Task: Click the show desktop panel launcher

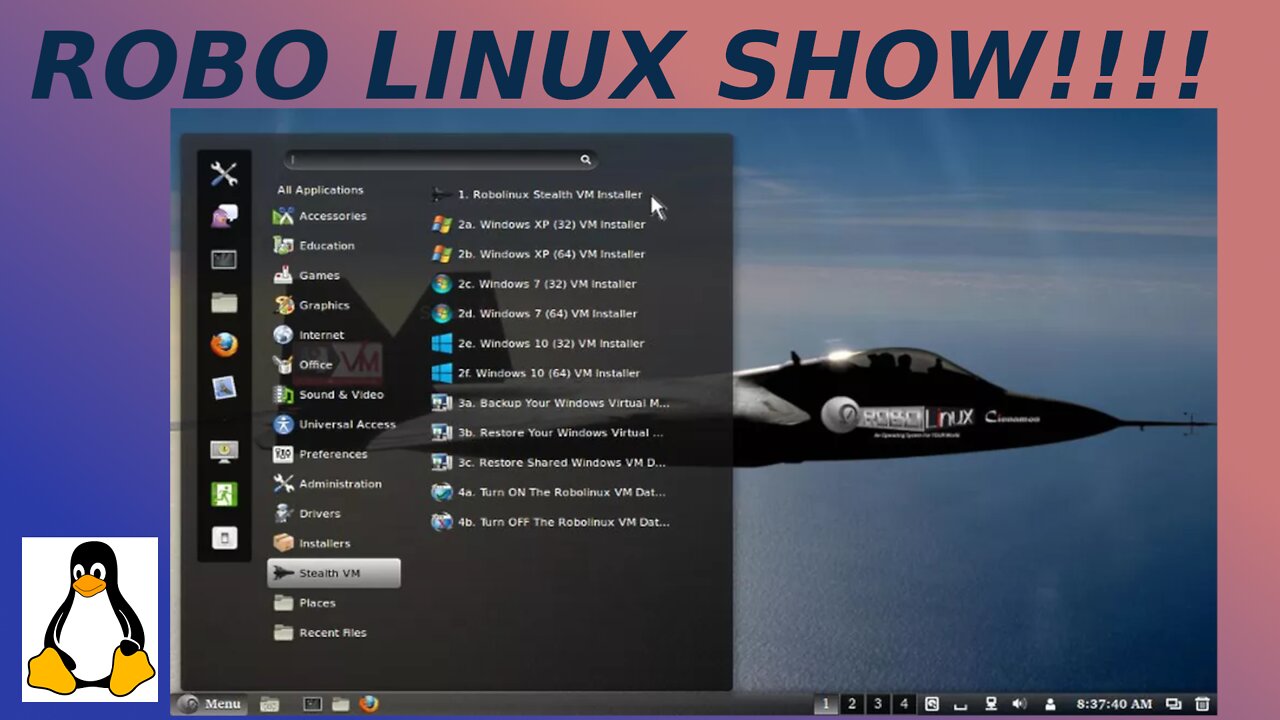Action: click(269, 704)
